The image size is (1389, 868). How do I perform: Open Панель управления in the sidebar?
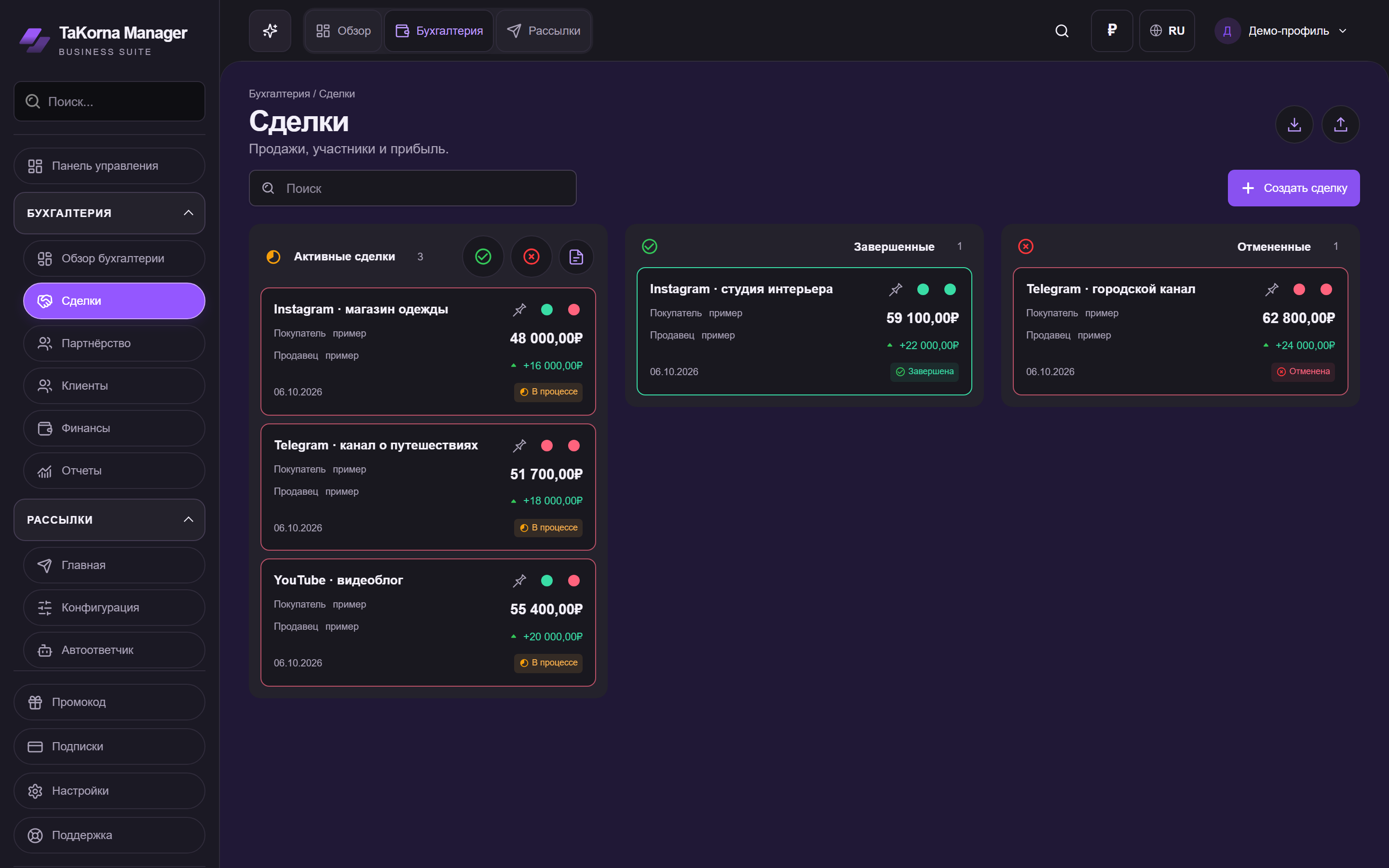(109, 166)
